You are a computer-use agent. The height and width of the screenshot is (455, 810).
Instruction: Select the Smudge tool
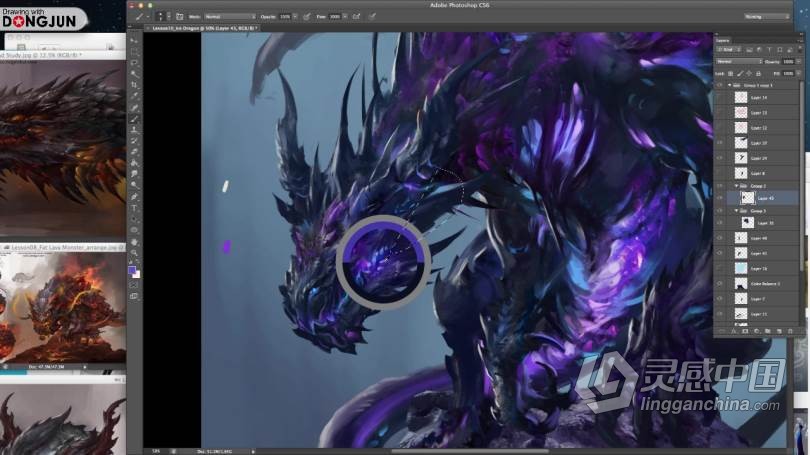click(x=134, y=174)
